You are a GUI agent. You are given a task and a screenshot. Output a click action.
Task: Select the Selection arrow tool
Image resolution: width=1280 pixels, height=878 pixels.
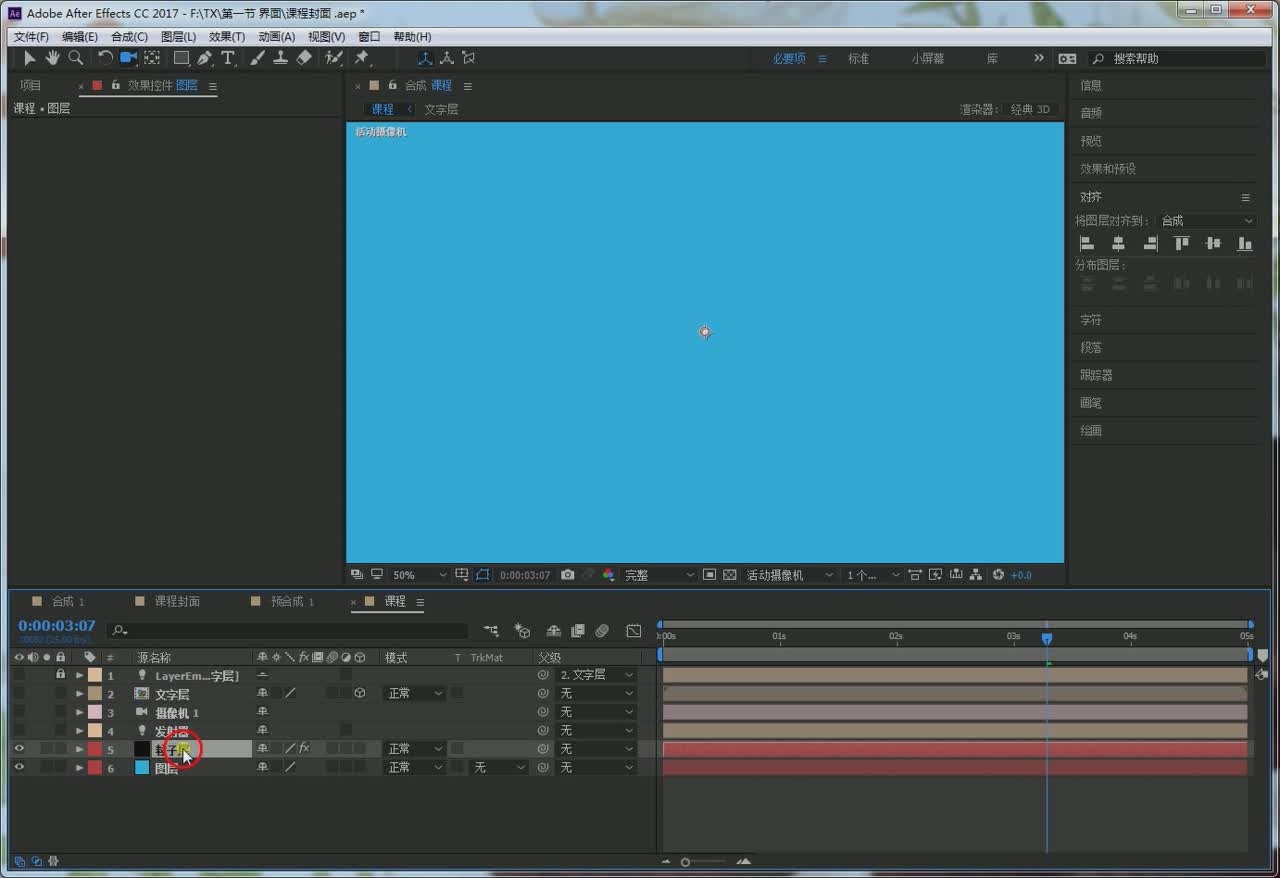[x=30, y=59]
